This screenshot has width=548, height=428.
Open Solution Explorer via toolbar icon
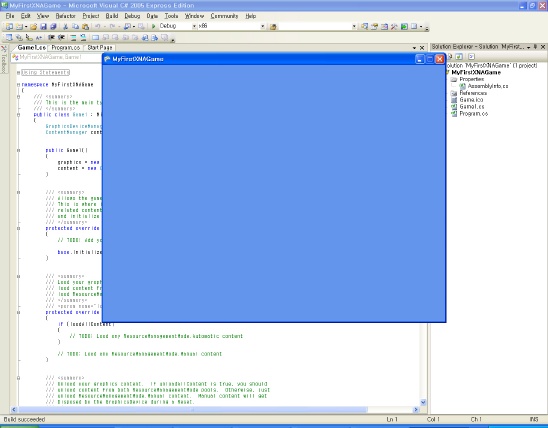point(365,27)
